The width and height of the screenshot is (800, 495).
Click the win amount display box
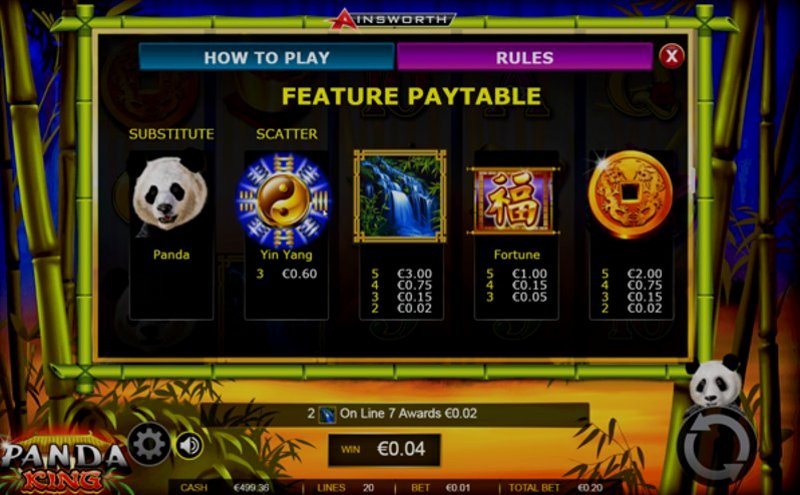click(x=384, y=449)
